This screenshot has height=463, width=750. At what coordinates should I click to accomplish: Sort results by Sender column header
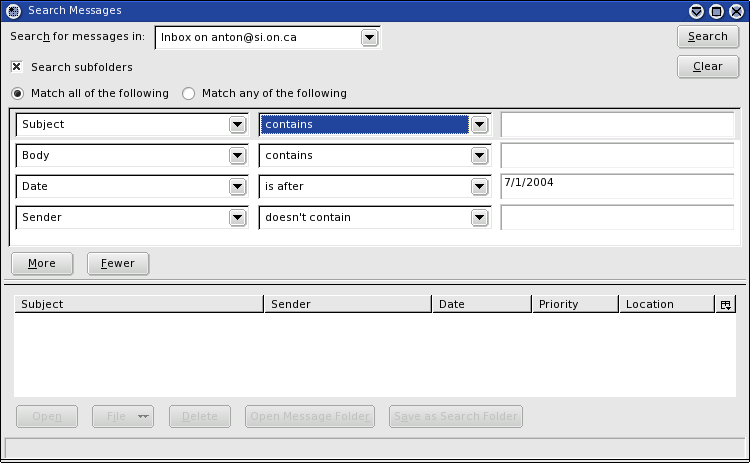point(348,304)
